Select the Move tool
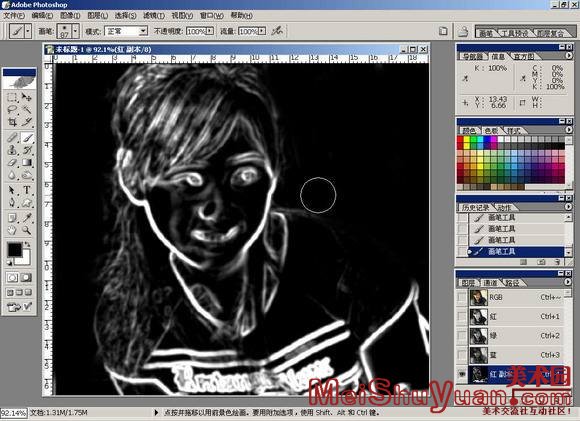 pos(27,98)
